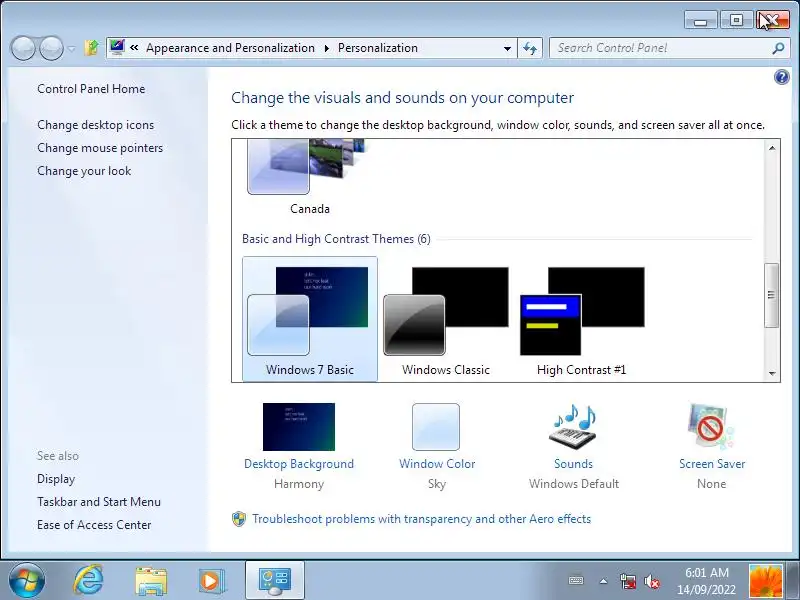The height and width of the screenshot is (600, 800).
Task: Click the muted volume tray icon
Action: tap(652, 581)
